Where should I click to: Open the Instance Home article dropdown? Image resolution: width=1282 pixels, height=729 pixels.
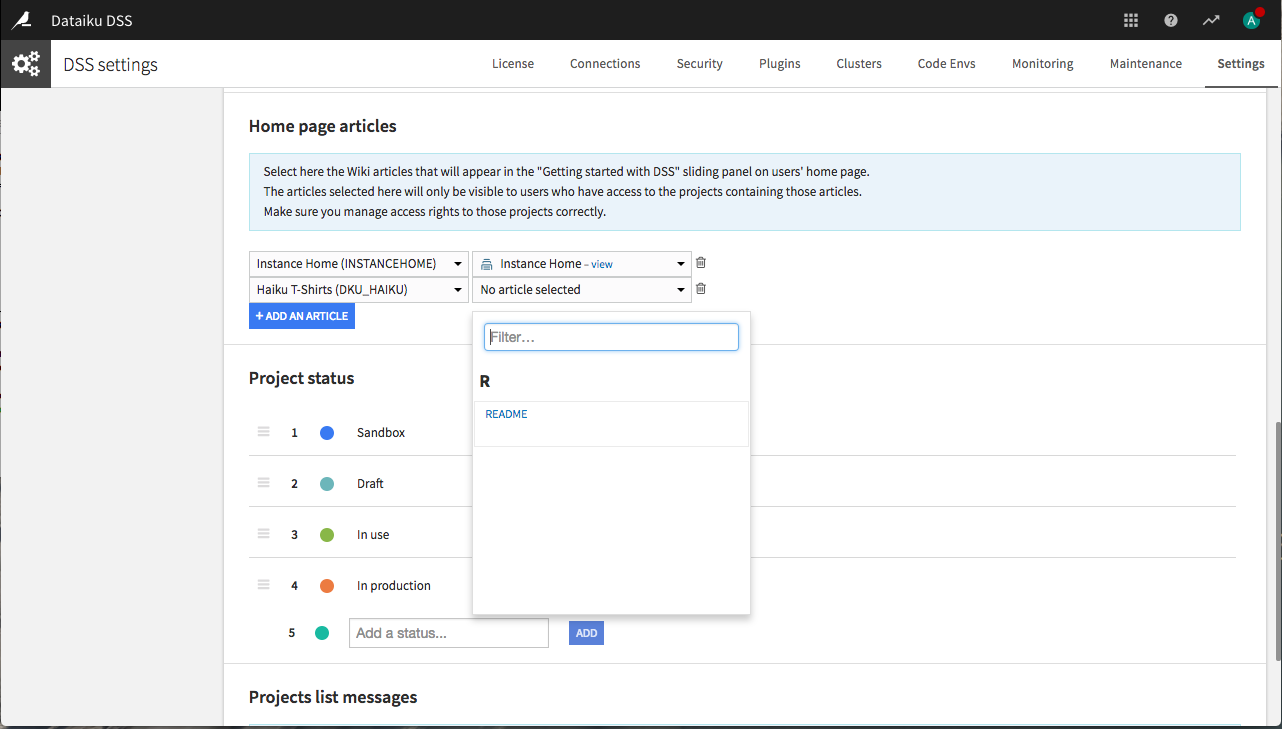click(x=582, y=264)
